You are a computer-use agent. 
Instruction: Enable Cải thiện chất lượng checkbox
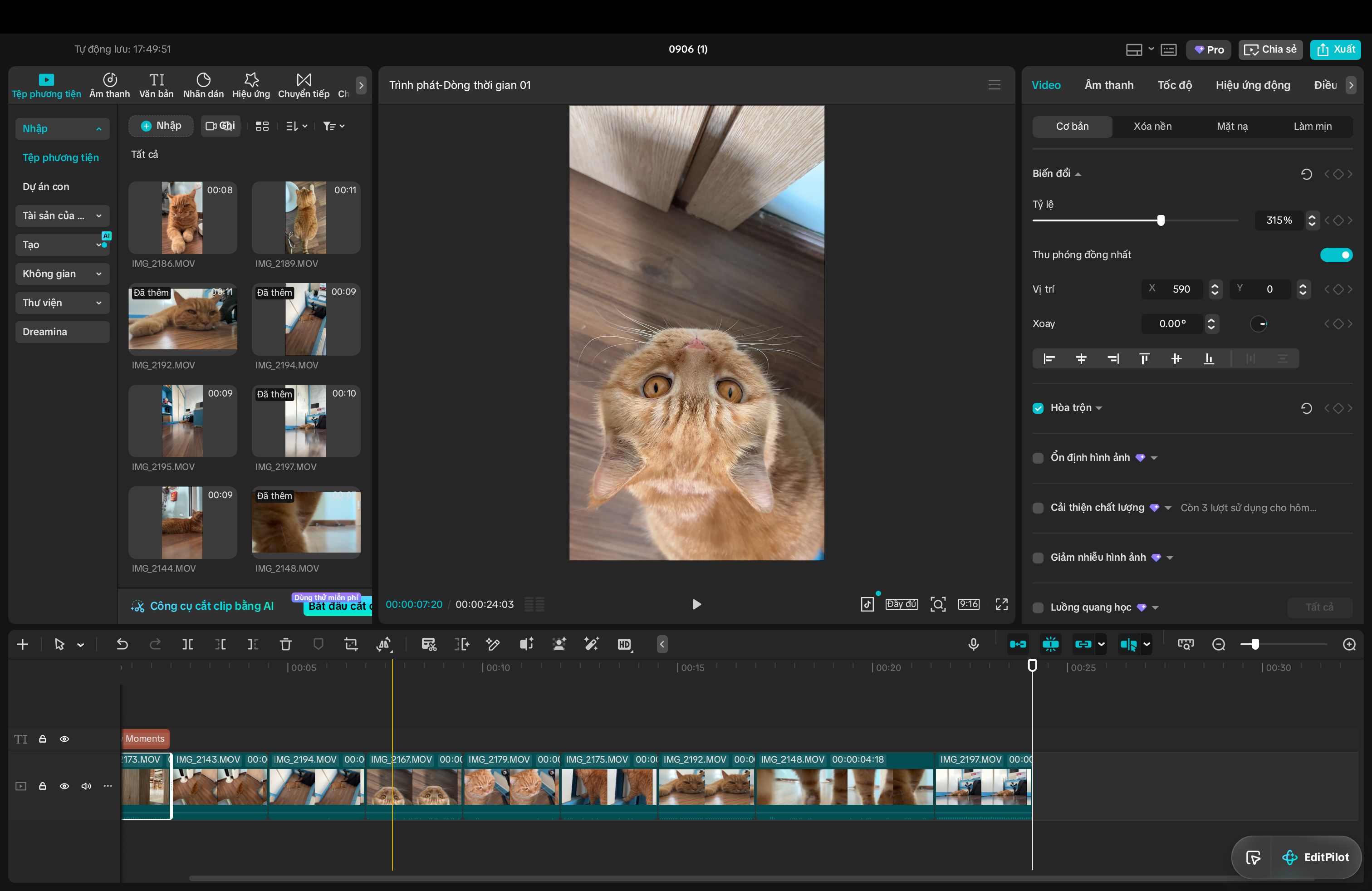(x=1038, y=508)
